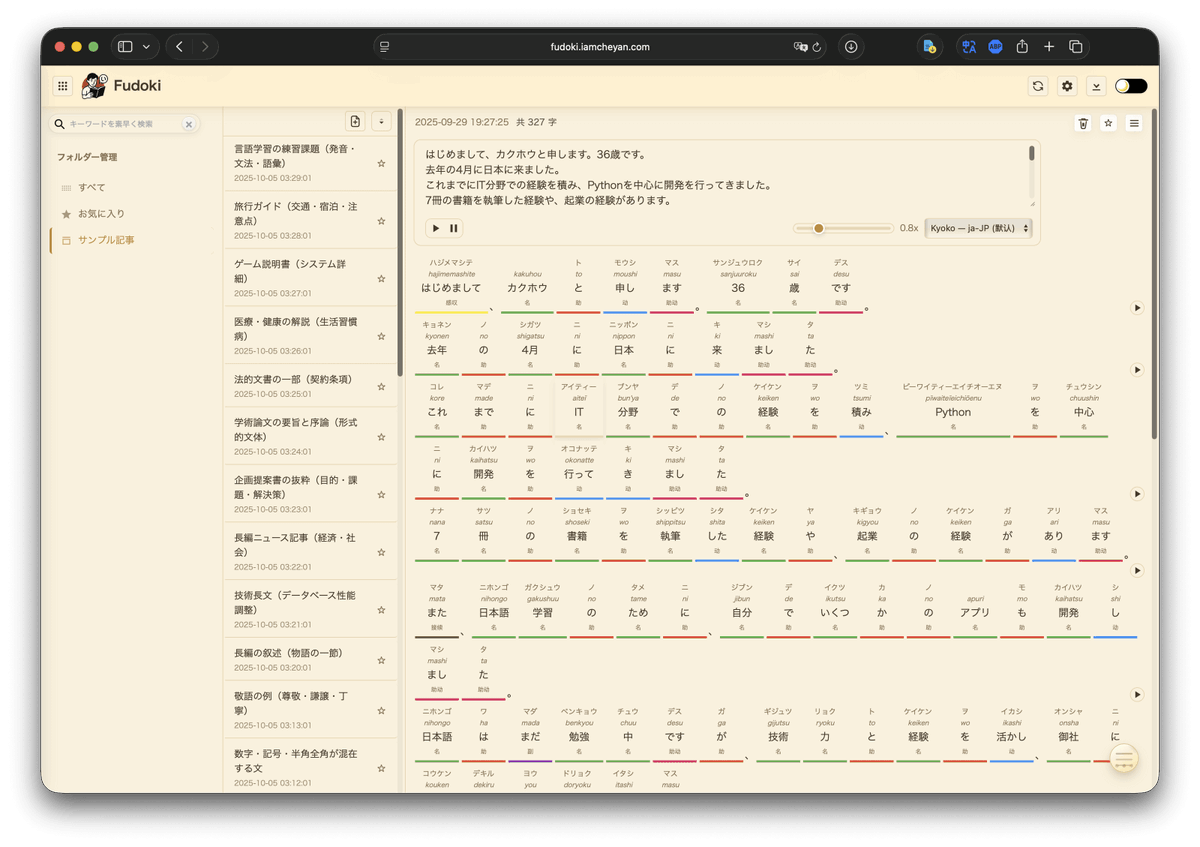Reload the page in Safari
The height and width of the screenshot is (847, 1200).
point(817,47)
